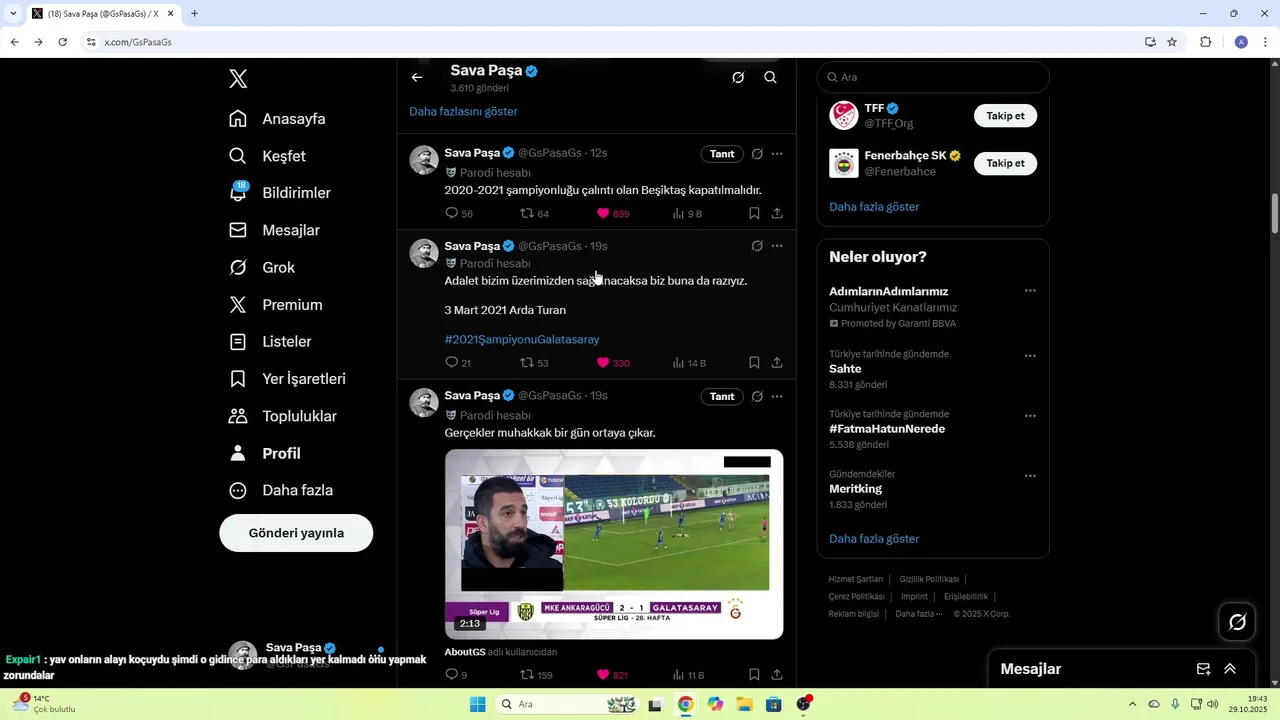
Task: Click Grok icon on Beşiktaş post
Action: tap(757, 154)
